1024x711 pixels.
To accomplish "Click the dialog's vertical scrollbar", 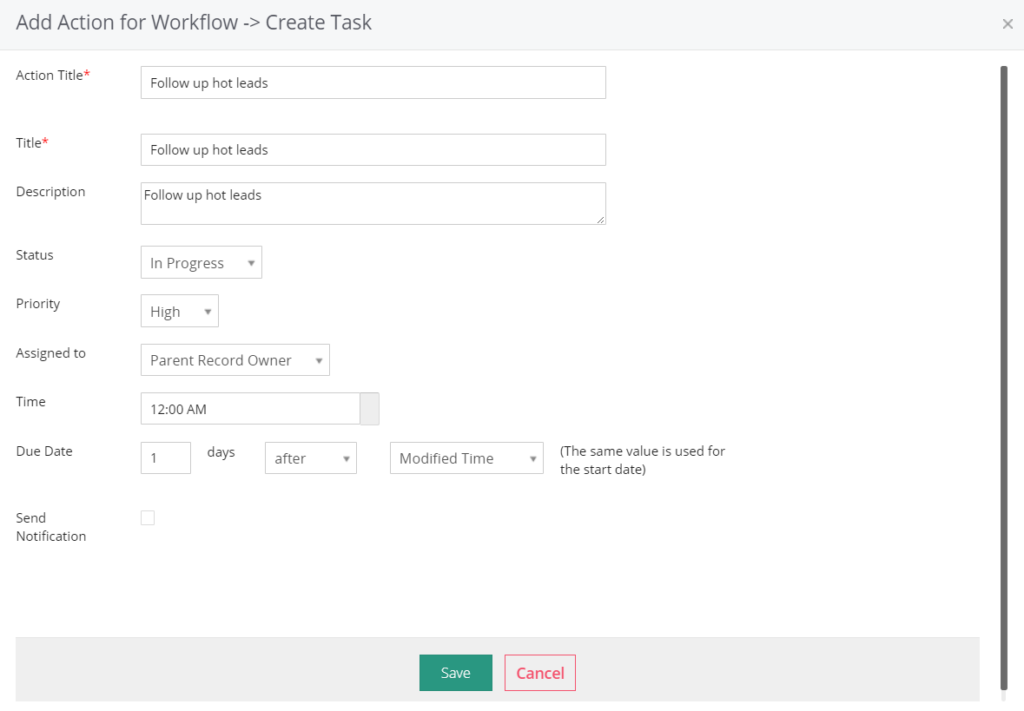I will pos(1004,377).
